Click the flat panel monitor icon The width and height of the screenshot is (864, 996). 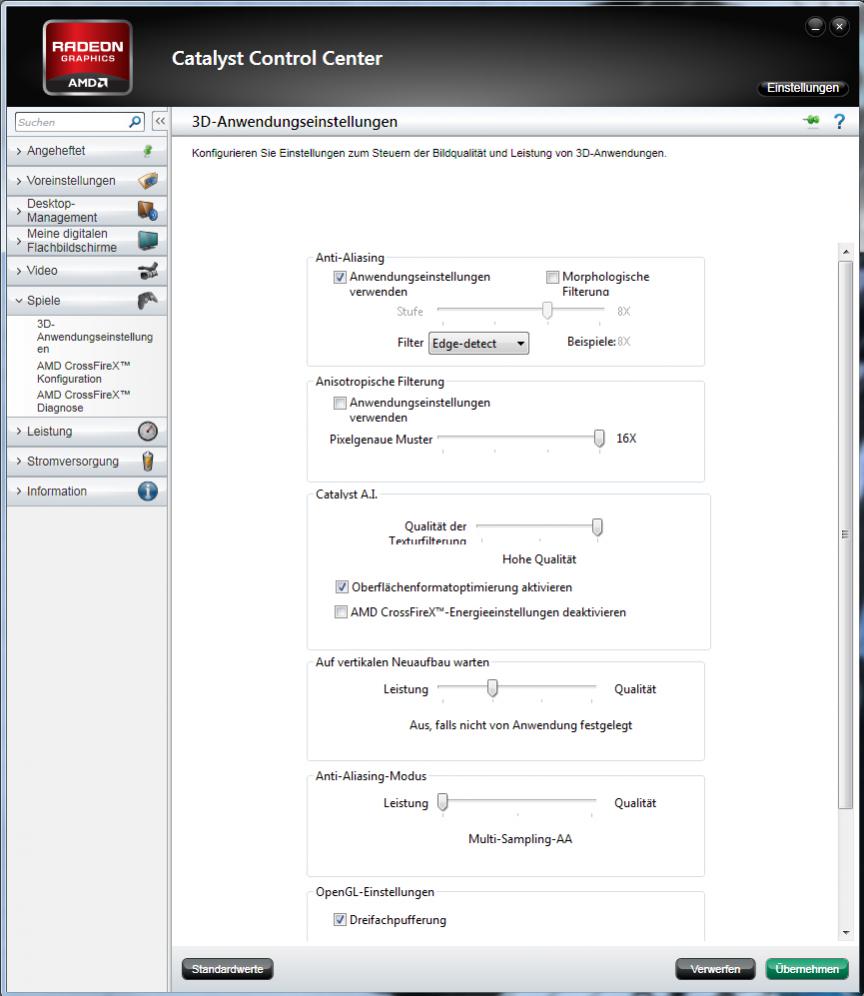click(x=148, y=240)
